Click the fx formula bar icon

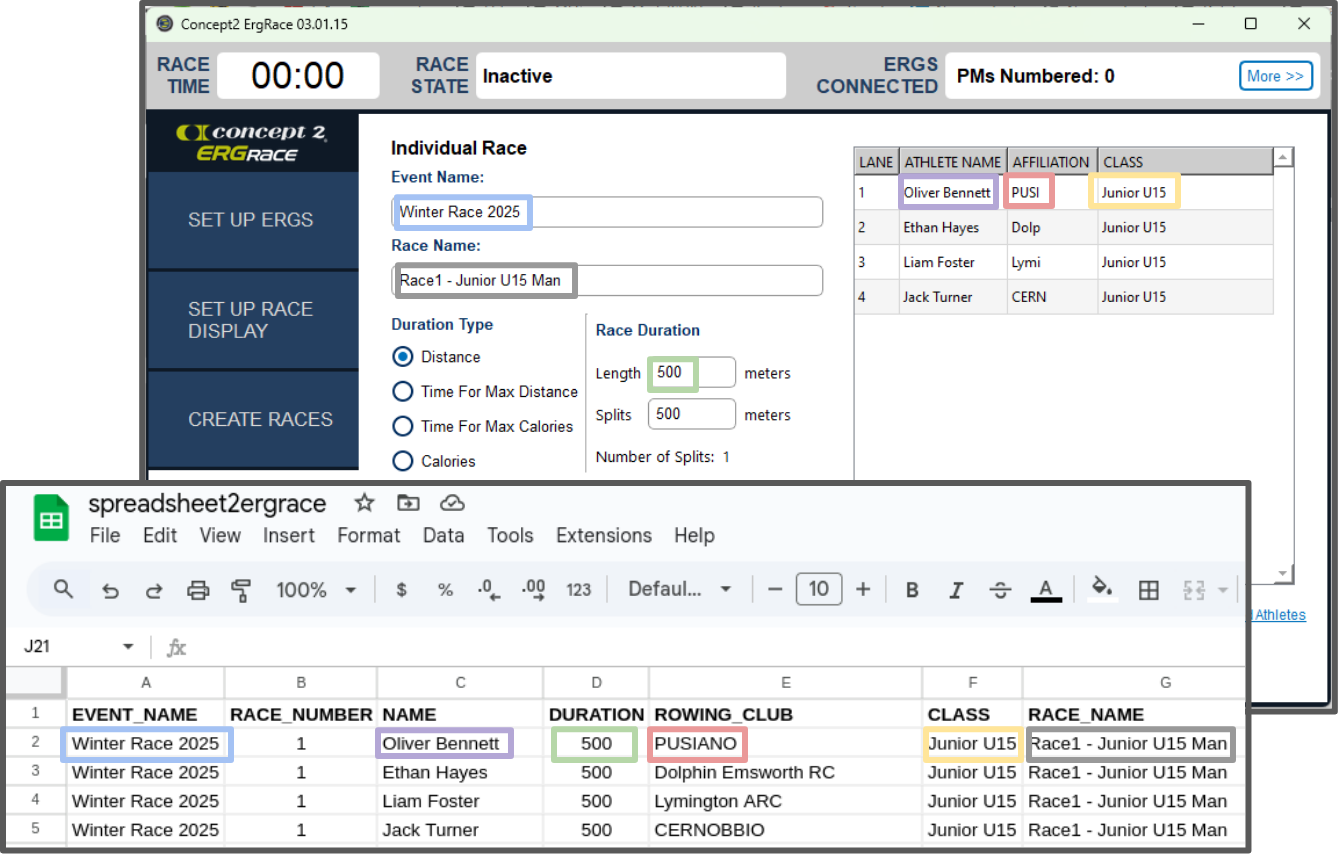click(x=176, y=647)
